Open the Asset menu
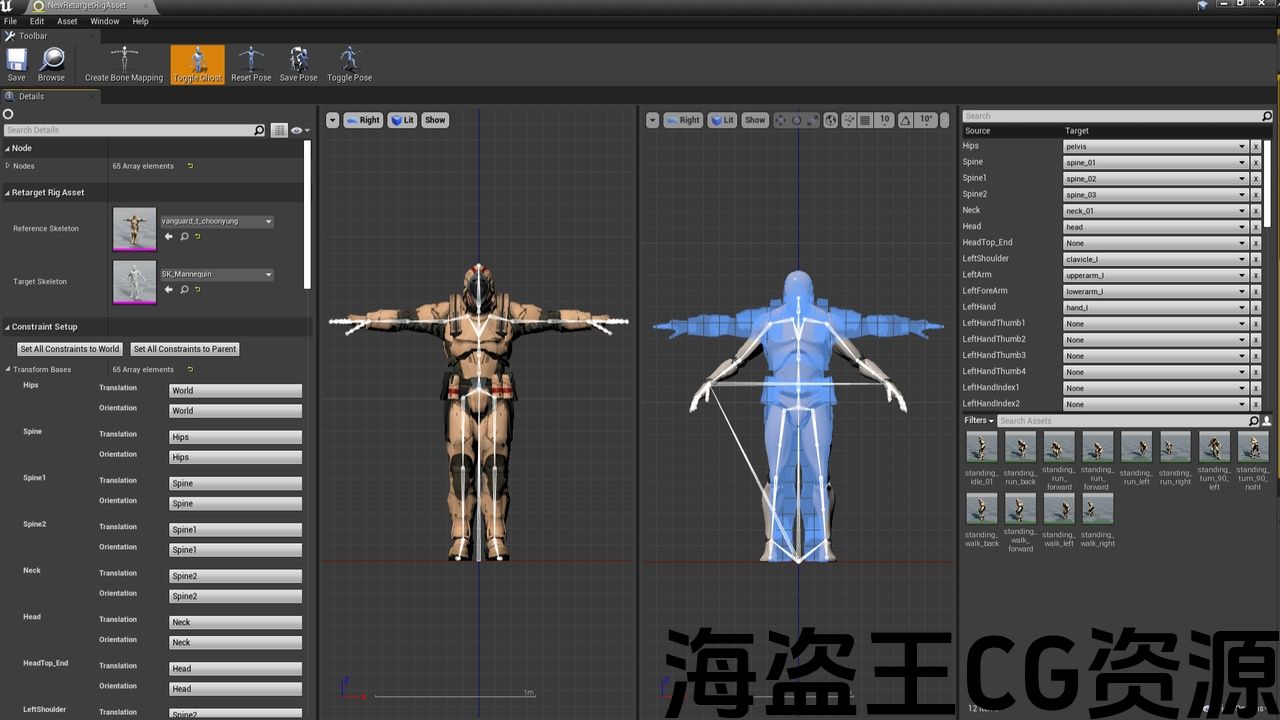 click(x=67, y=21)
